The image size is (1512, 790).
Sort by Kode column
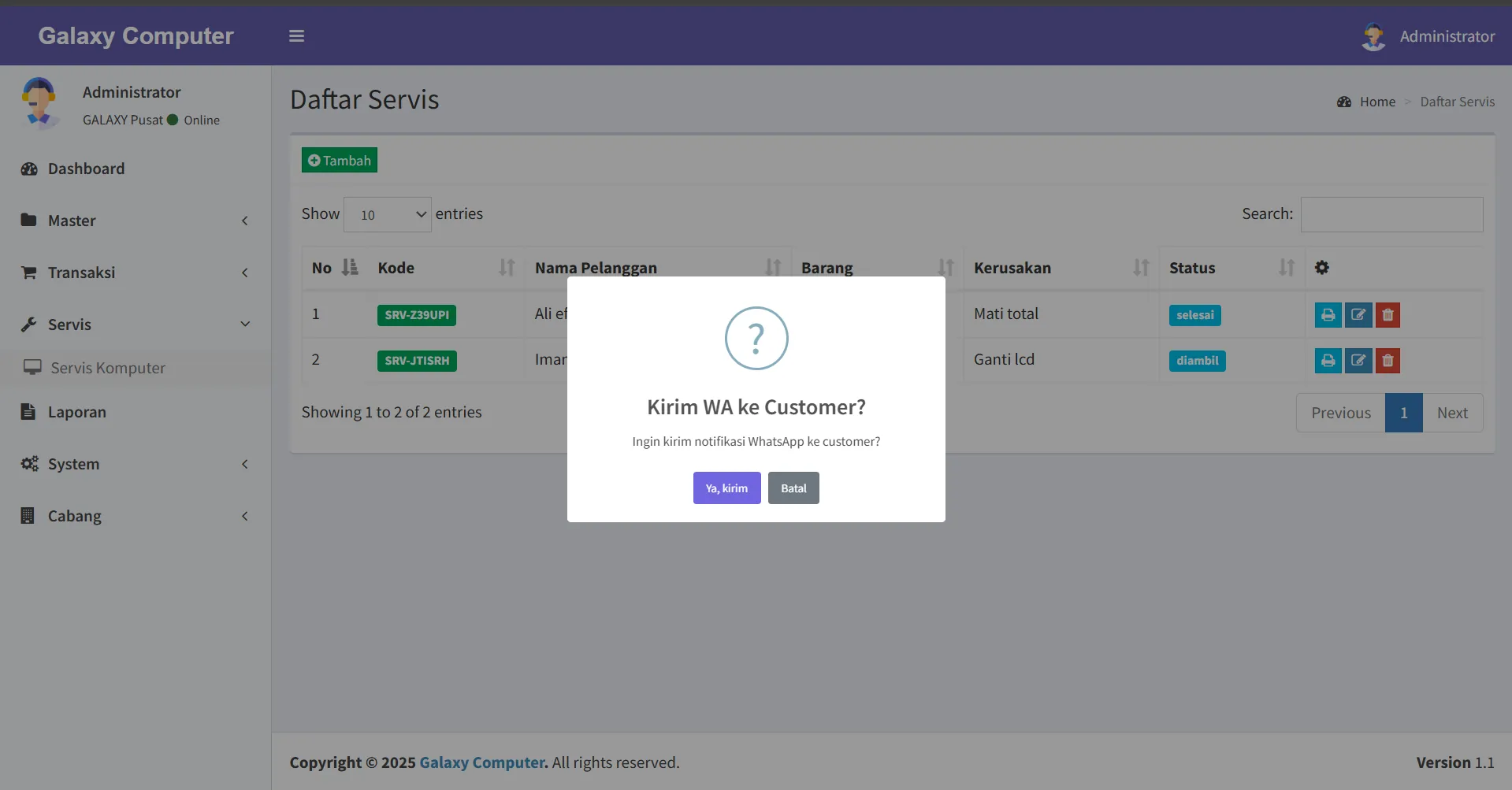pyautogui.click(x=446, y=268)
